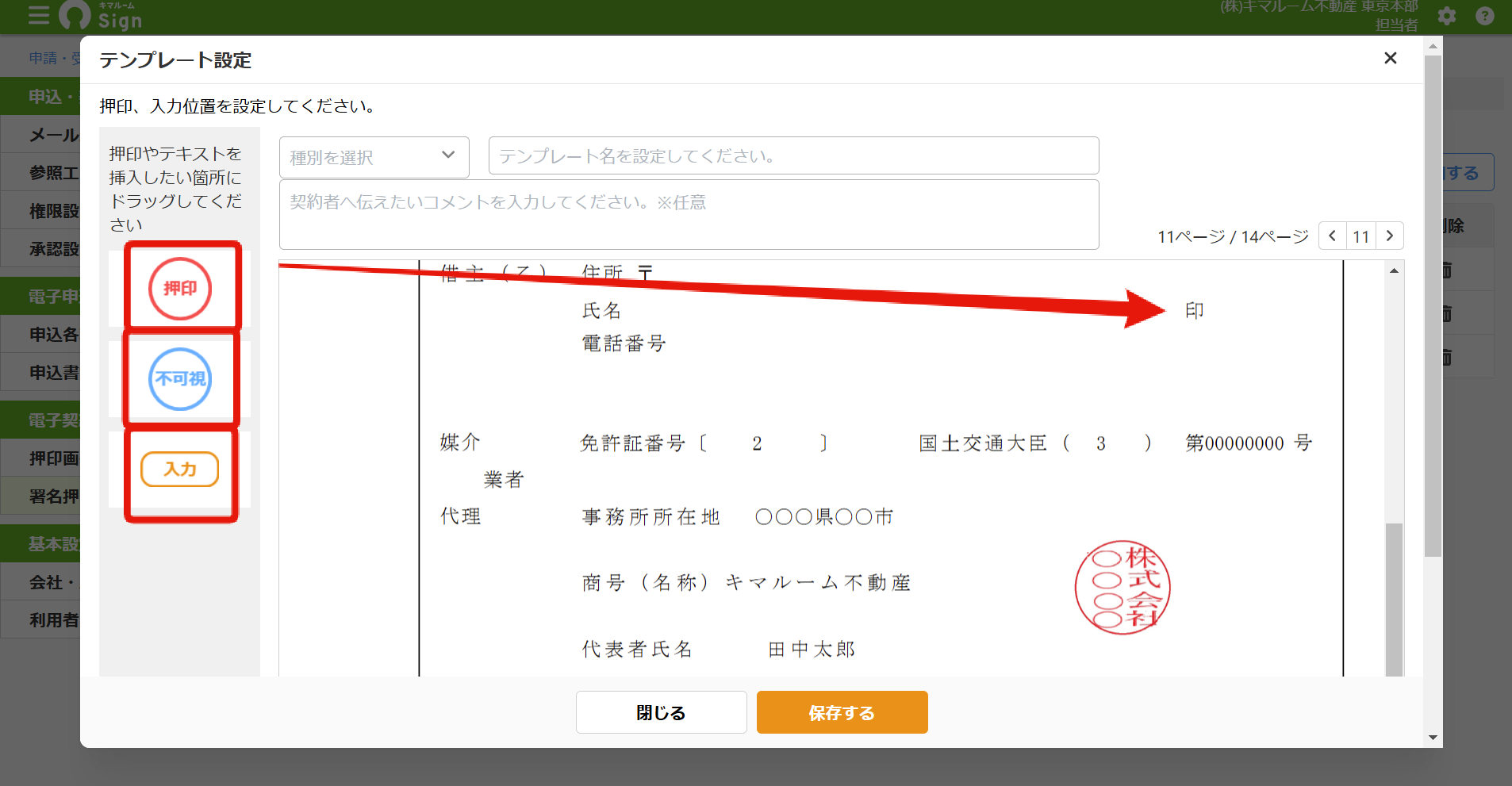Go to the previous page arrow

pos(1333,236)
